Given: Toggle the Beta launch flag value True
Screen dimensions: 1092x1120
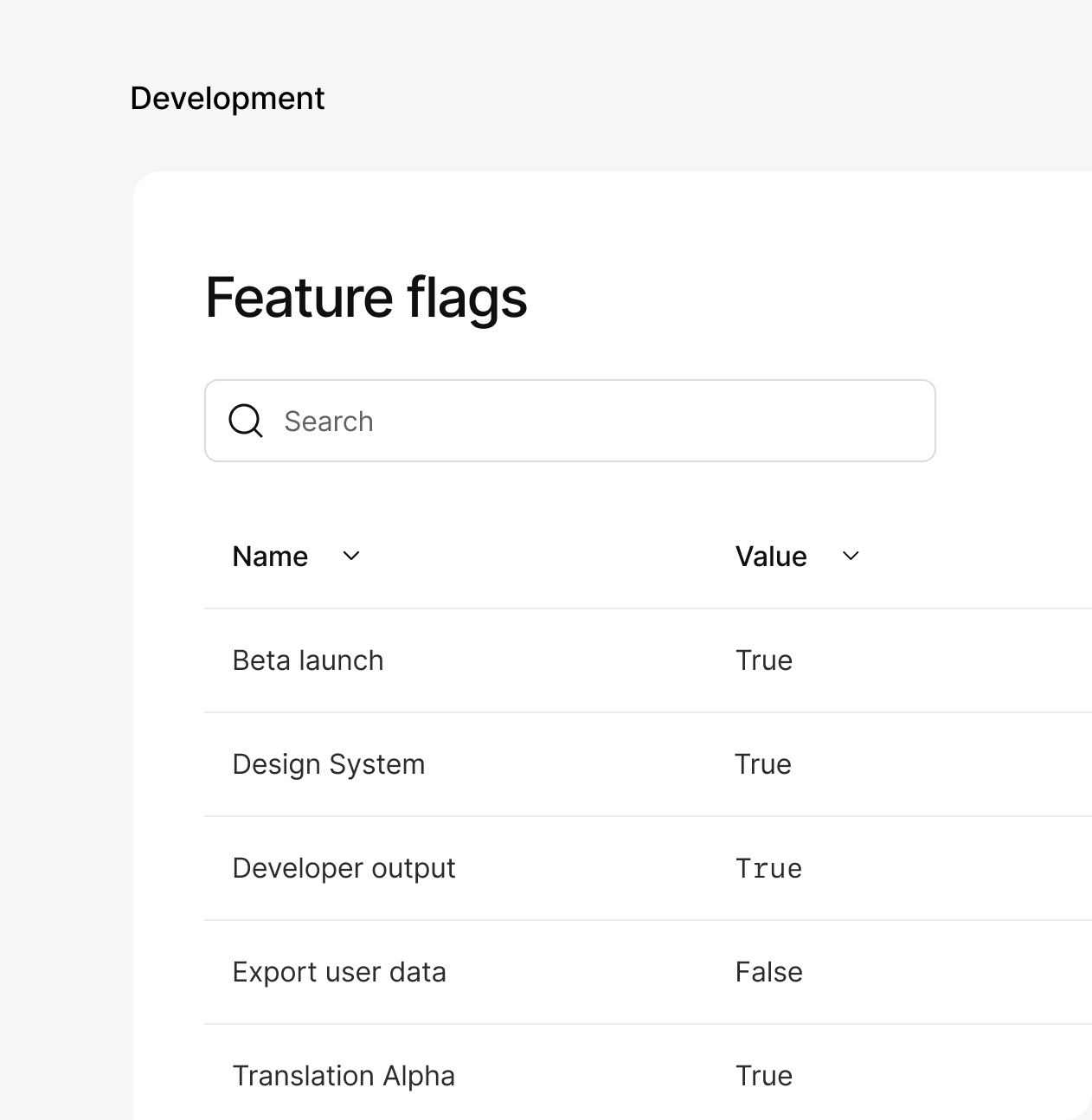Looking at the screenshot, I should tap(763, 660).
